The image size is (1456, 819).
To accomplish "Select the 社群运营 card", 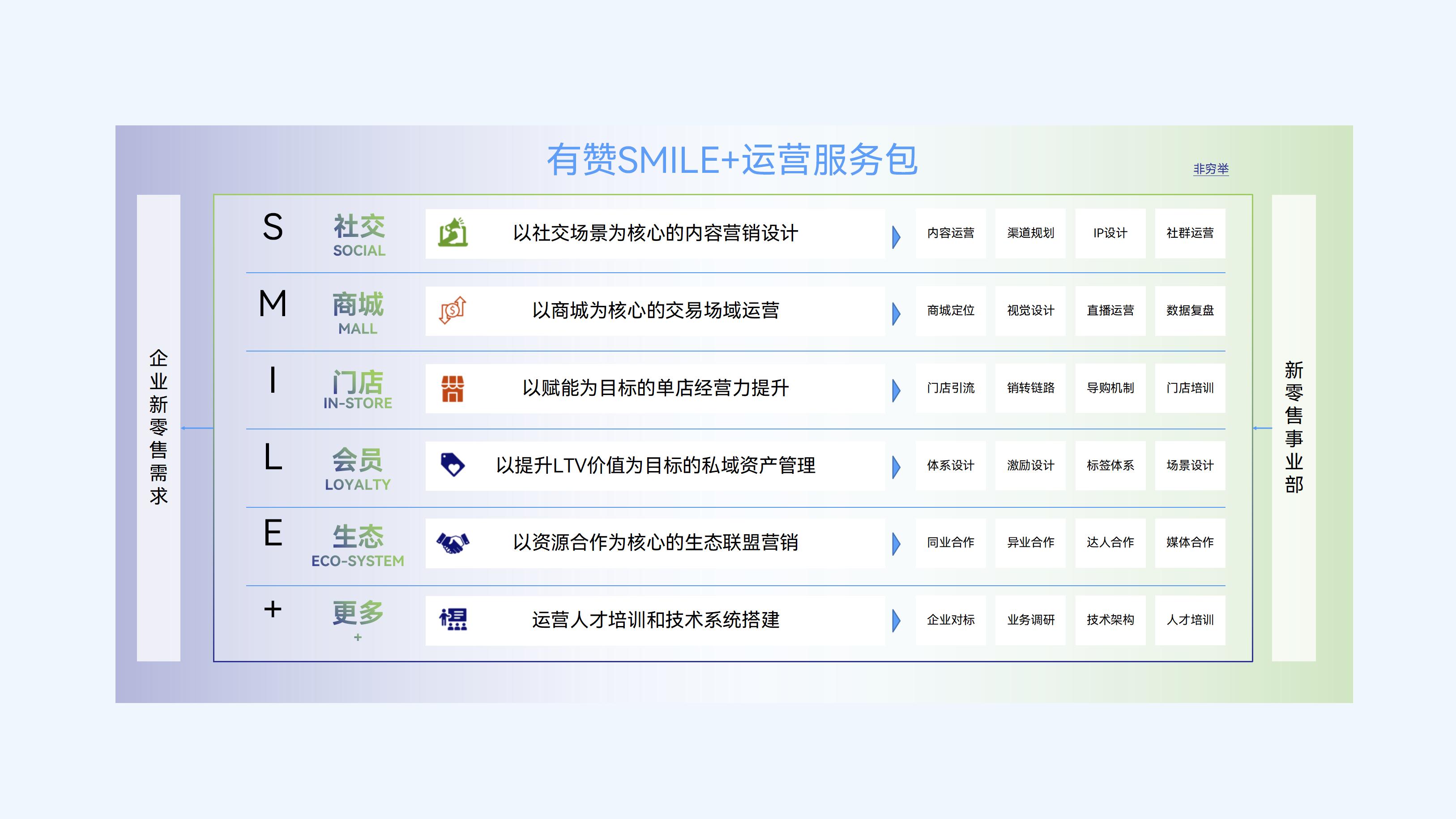I will click(x=1190, y=234).
